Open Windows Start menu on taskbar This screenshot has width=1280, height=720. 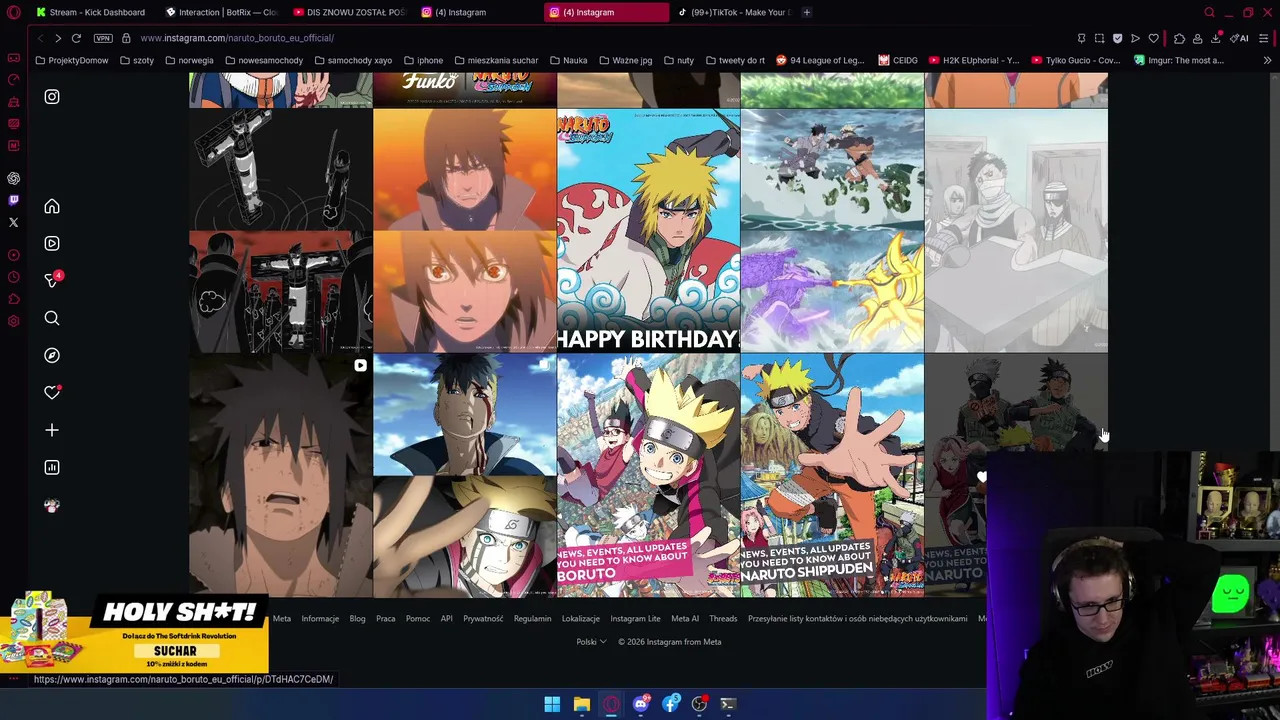[552, 705]
